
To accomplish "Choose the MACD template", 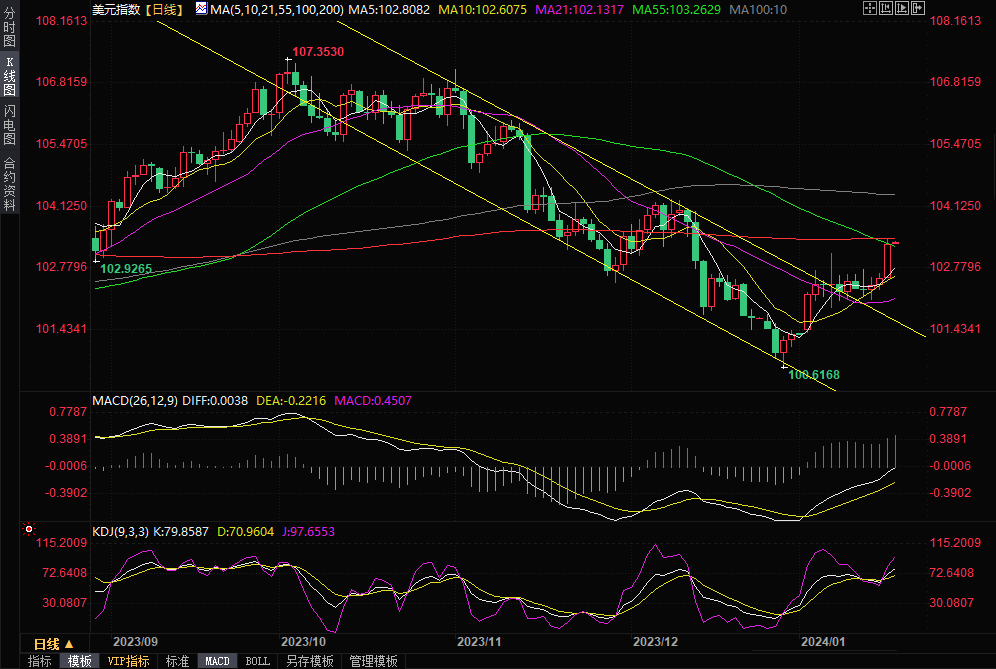I will (x=217, y=661).
